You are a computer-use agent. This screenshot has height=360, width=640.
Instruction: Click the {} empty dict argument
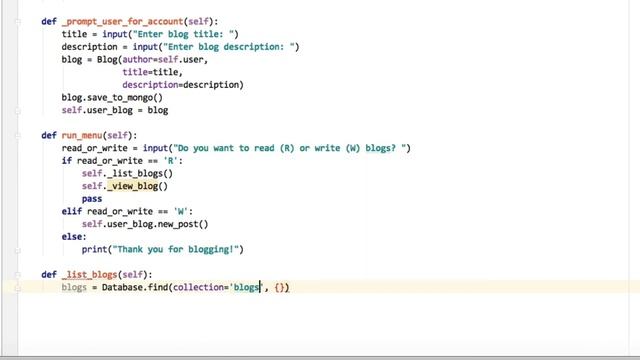click(279, 287)
